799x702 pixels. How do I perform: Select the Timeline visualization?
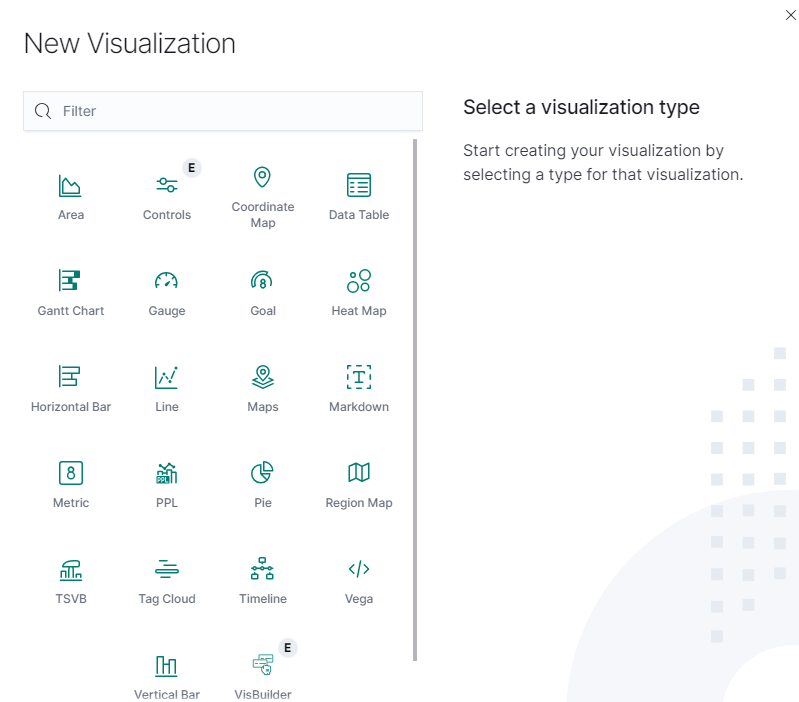(x=262, y=581)
